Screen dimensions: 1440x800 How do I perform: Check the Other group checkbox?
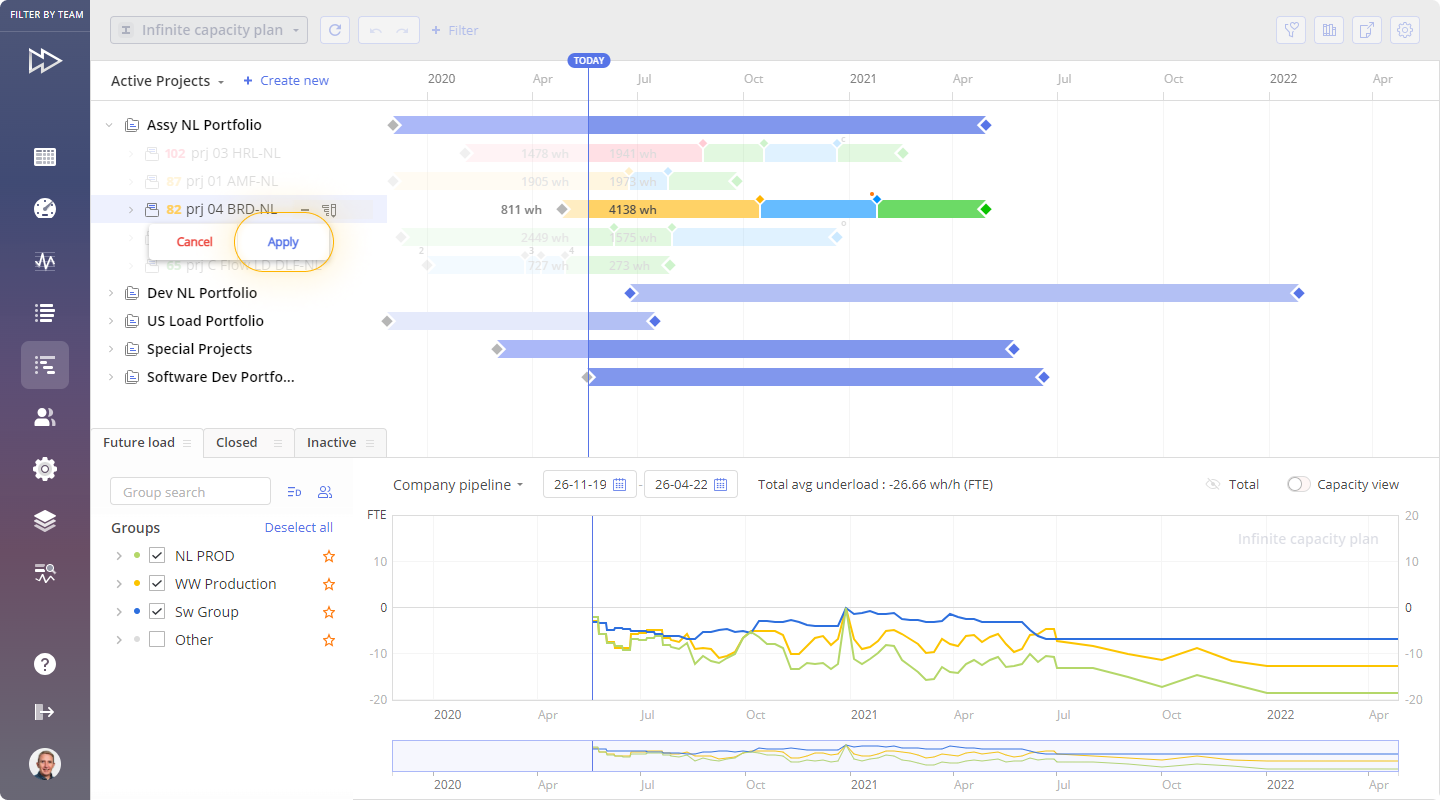pos(157,640)
